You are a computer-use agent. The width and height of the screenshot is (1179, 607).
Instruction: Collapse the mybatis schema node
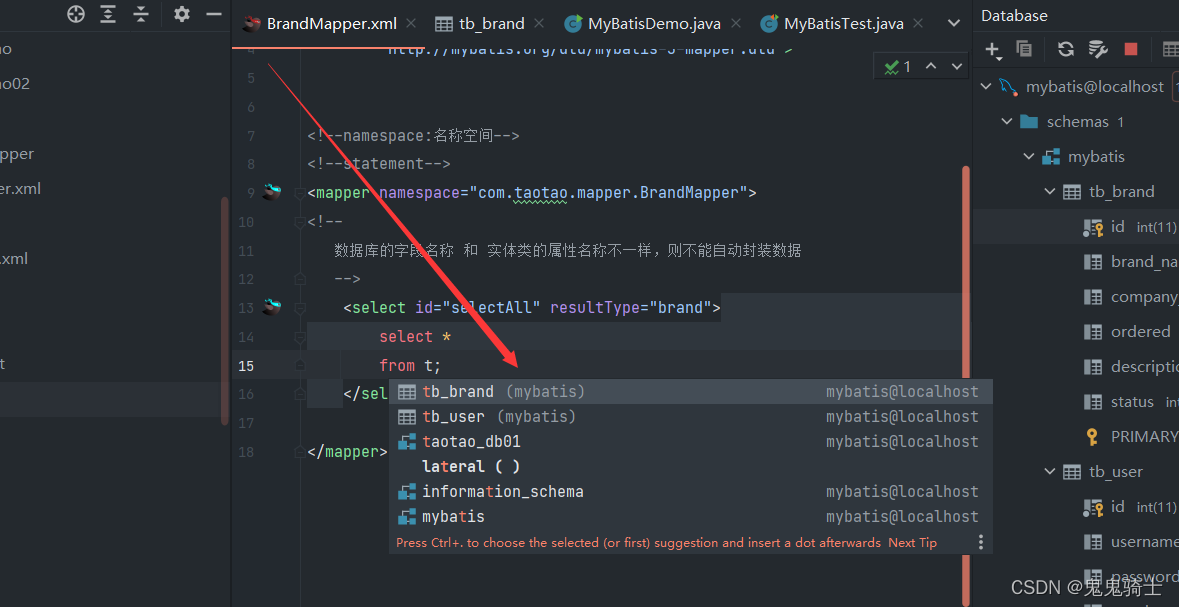(1029, 156)
